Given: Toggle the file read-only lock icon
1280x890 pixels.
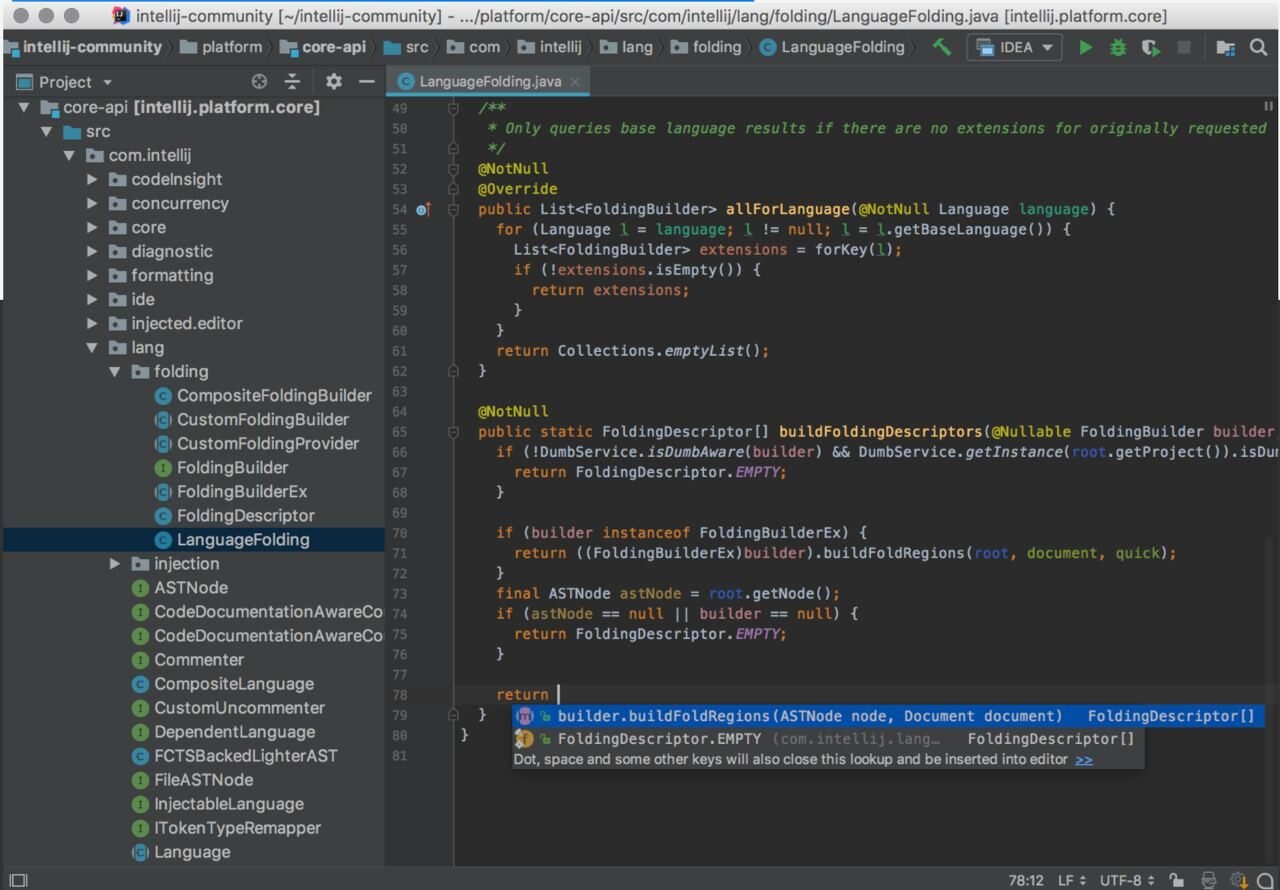Looking at the screenshot, I should click(x=1177, y=880).
